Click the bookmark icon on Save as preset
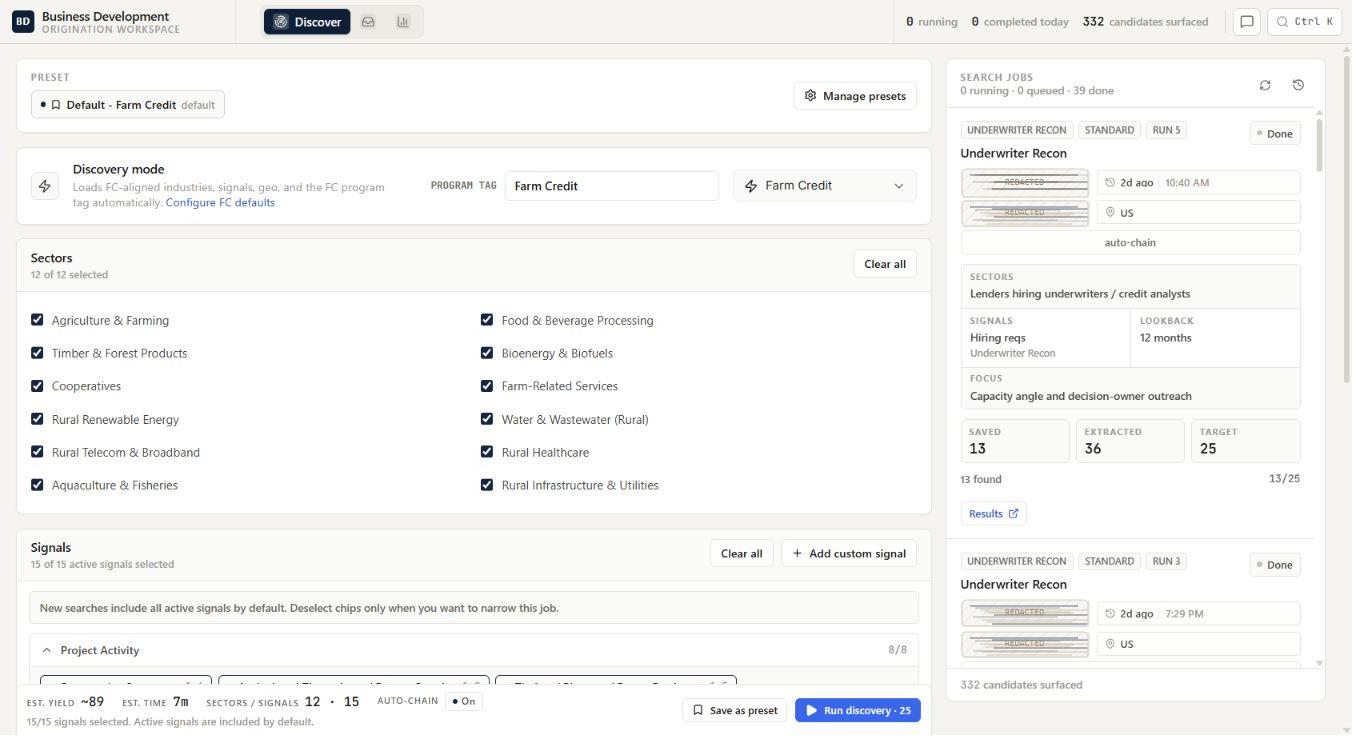 coord(698,710)
